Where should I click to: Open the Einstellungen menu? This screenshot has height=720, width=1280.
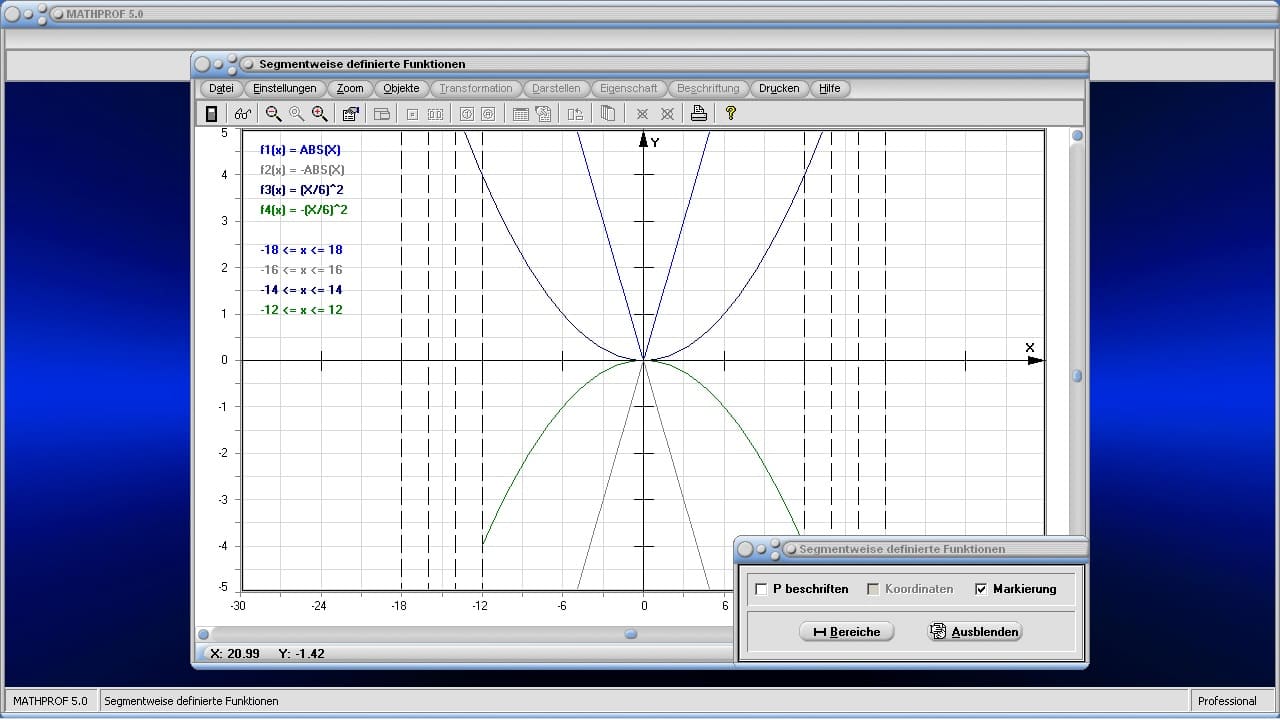click(x=285, y=88)
